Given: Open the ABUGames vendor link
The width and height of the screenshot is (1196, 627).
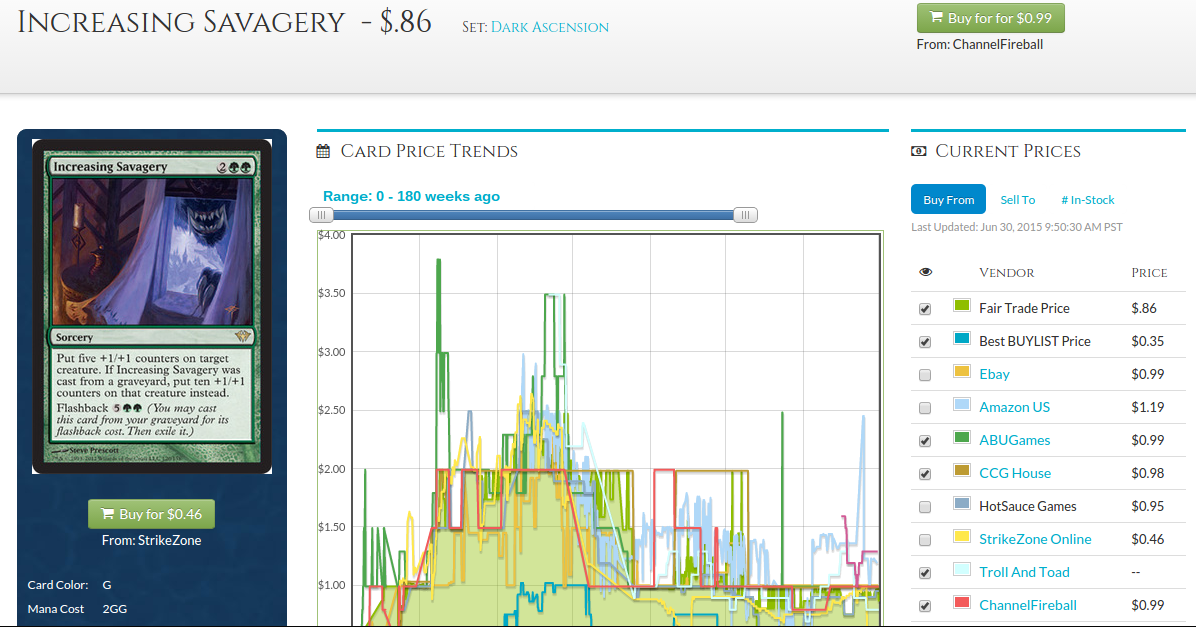Looking at the screenshot, I should point(1014,440).
